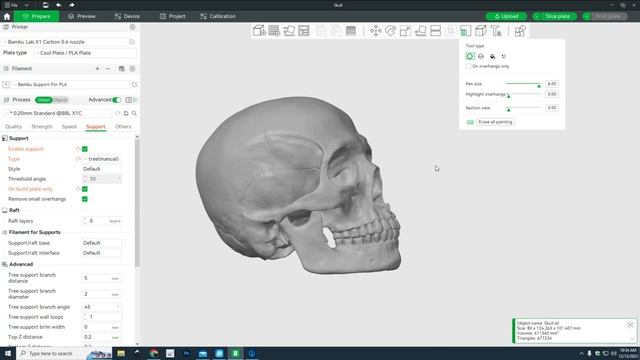Viewport: 640px width, 360px height.
Task: Adjust the Highlight overhangs slider
Action: pyautogui.click(x=524, y=94)
